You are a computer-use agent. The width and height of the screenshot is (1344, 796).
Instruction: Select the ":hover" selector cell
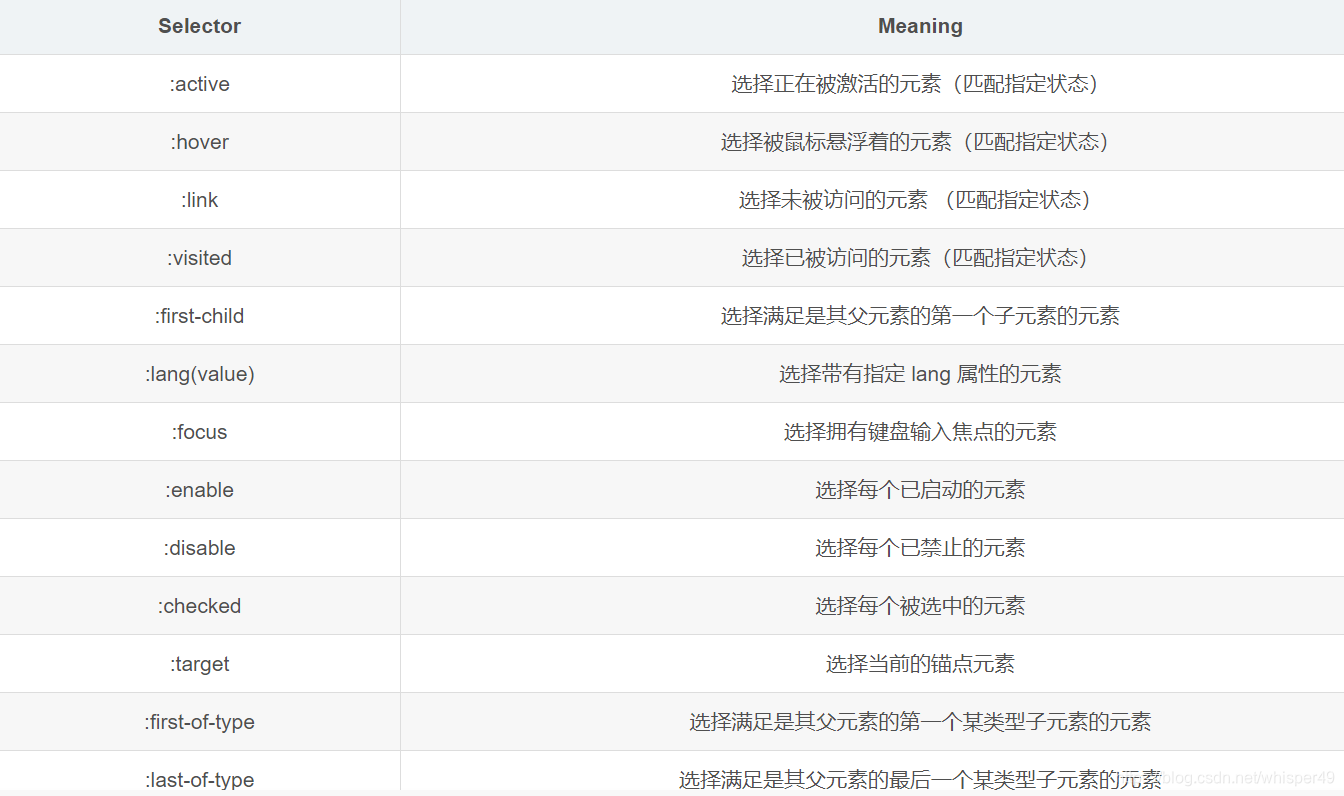click(200, 142)
